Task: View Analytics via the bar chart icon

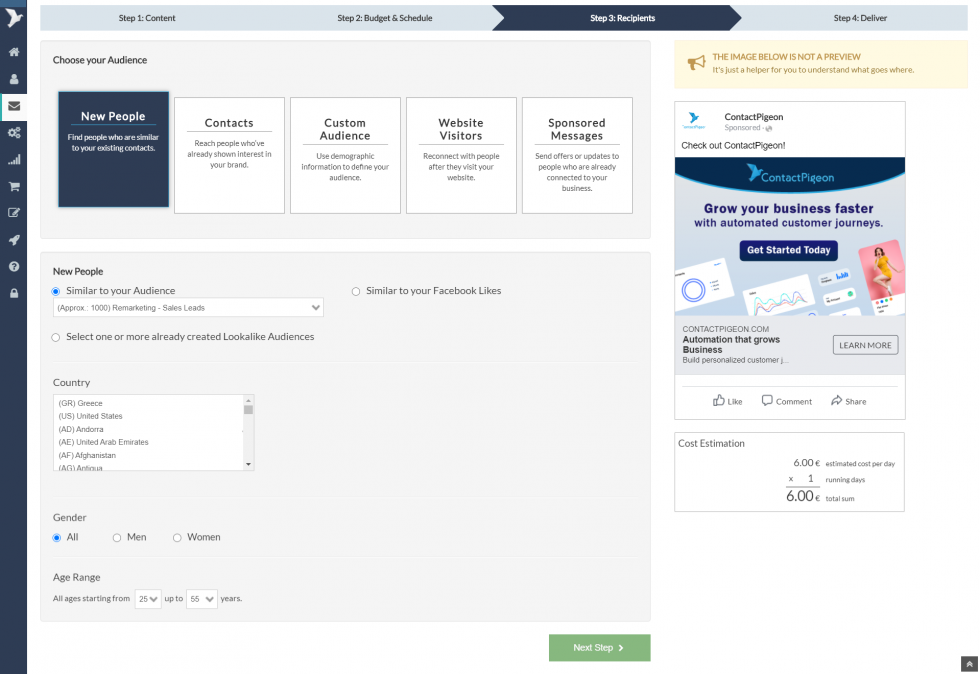Action: pyautogui.click(x=13, y=159)
